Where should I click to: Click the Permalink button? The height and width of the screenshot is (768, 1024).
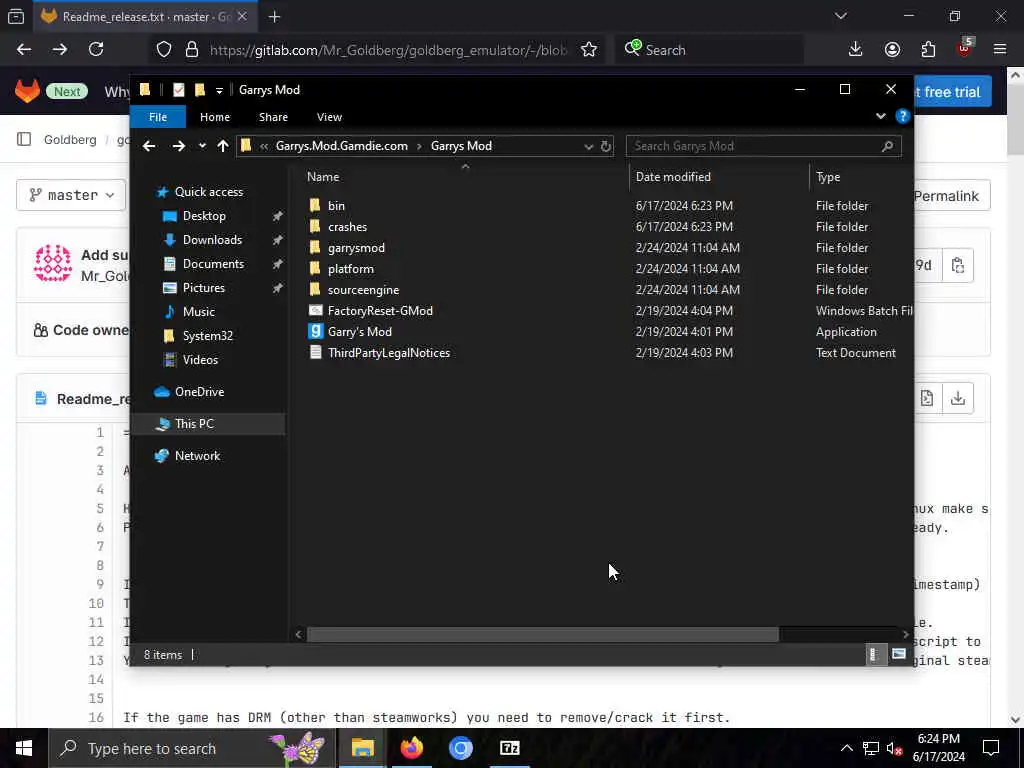952,196
